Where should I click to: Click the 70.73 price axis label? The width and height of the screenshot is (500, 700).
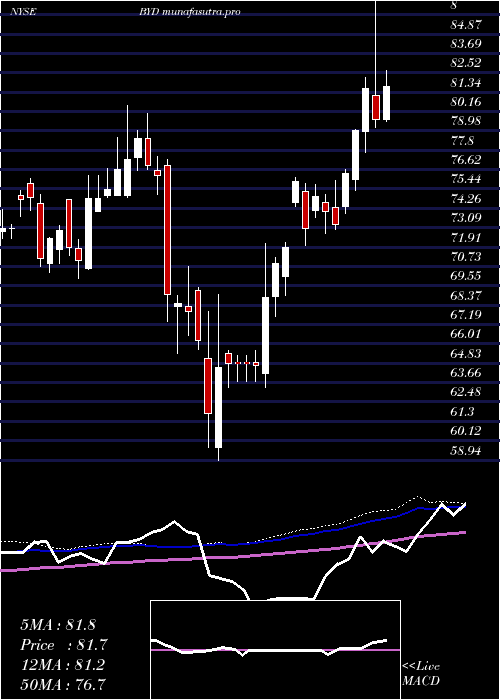[x=466, y=257]
